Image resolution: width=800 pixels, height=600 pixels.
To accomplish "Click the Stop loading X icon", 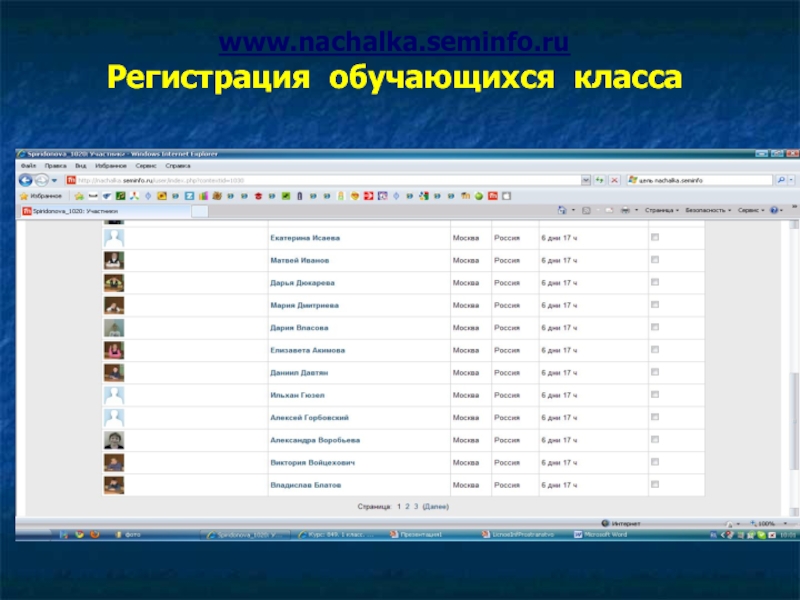I will pyautogui.click(x=612, y=180).
